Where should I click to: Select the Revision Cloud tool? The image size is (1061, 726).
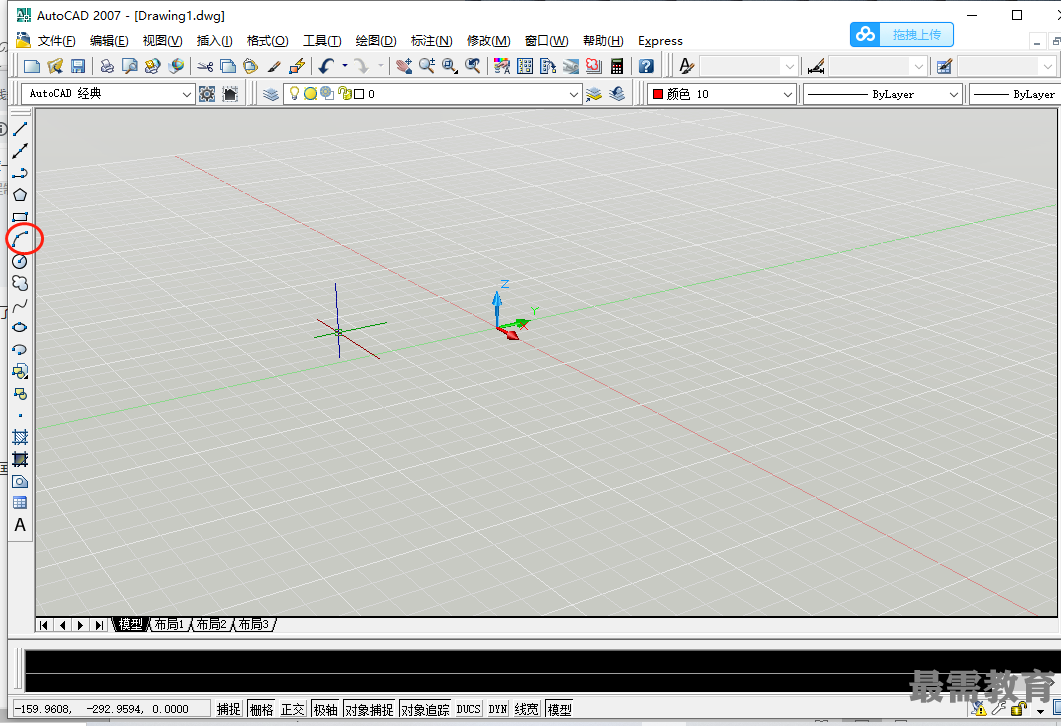[20, 283]
